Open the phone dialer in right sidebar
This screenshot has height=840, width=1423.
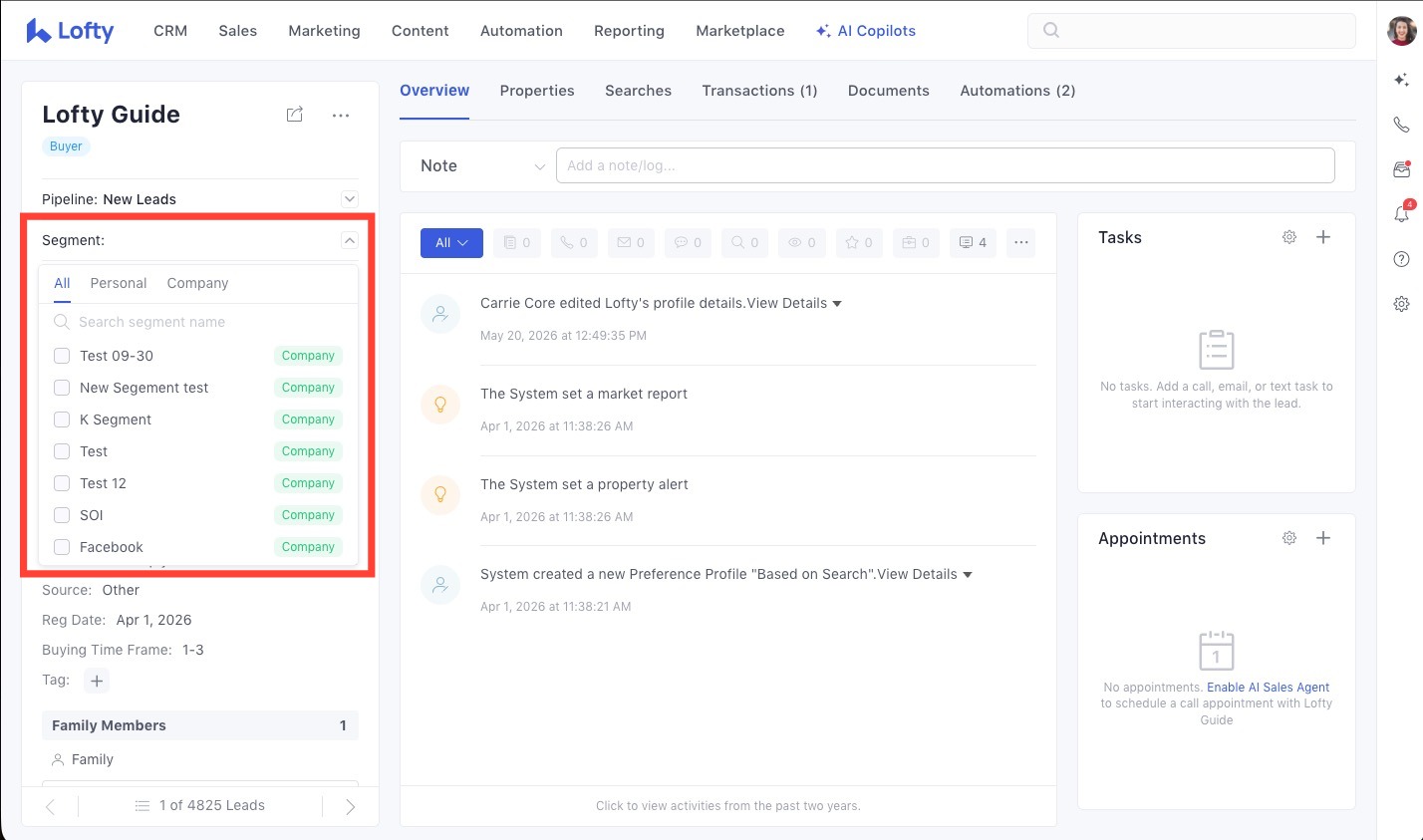click(1401, 125)
